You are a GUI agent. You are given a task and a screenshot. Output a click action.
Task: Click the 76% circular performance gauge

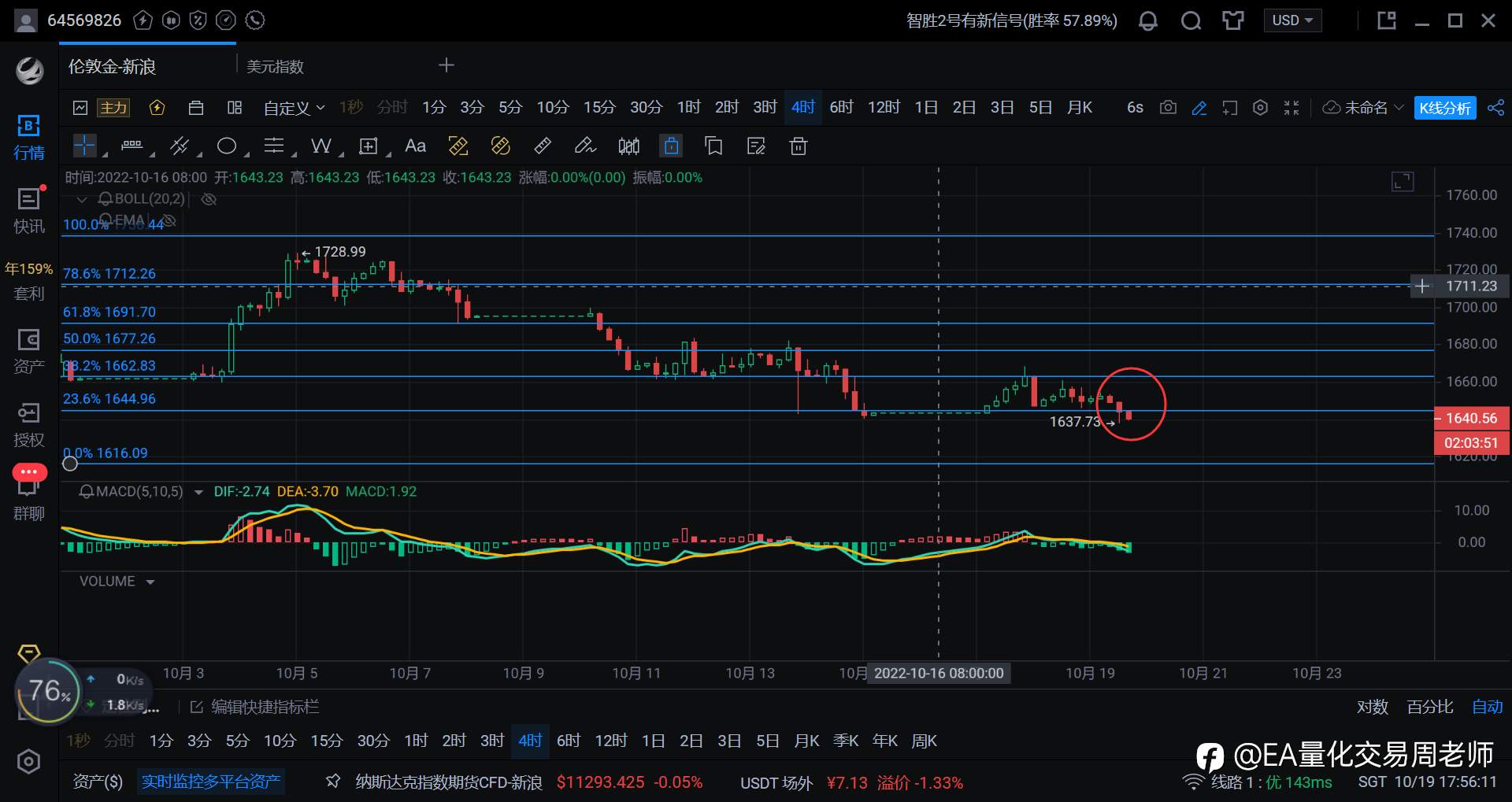coord(48,692)
